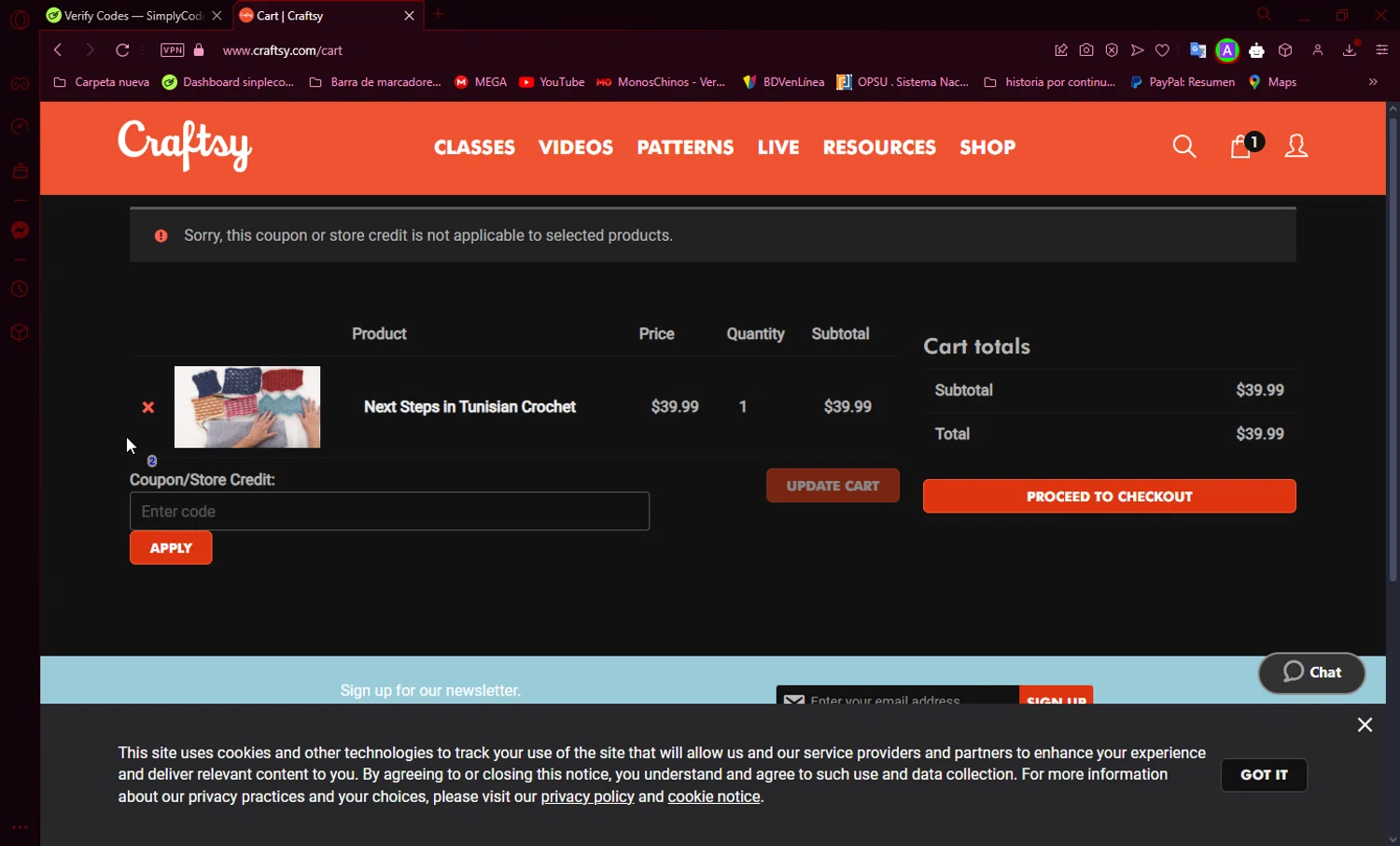Screen dimensions: 1400x846
Task: Expand hidden bookmarks chevron
Action: point(1373,82)
